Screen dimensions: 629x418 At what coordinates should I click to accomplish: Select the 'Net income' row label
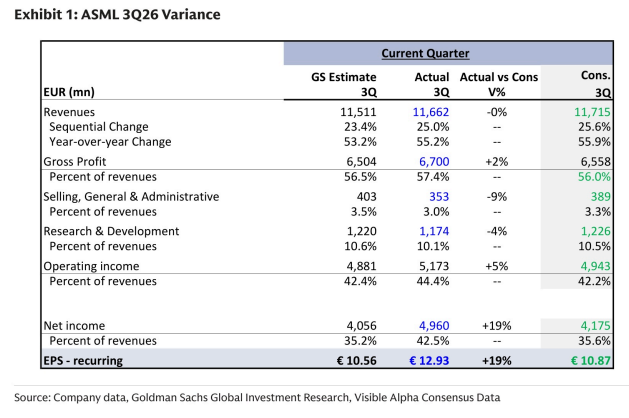74,326
